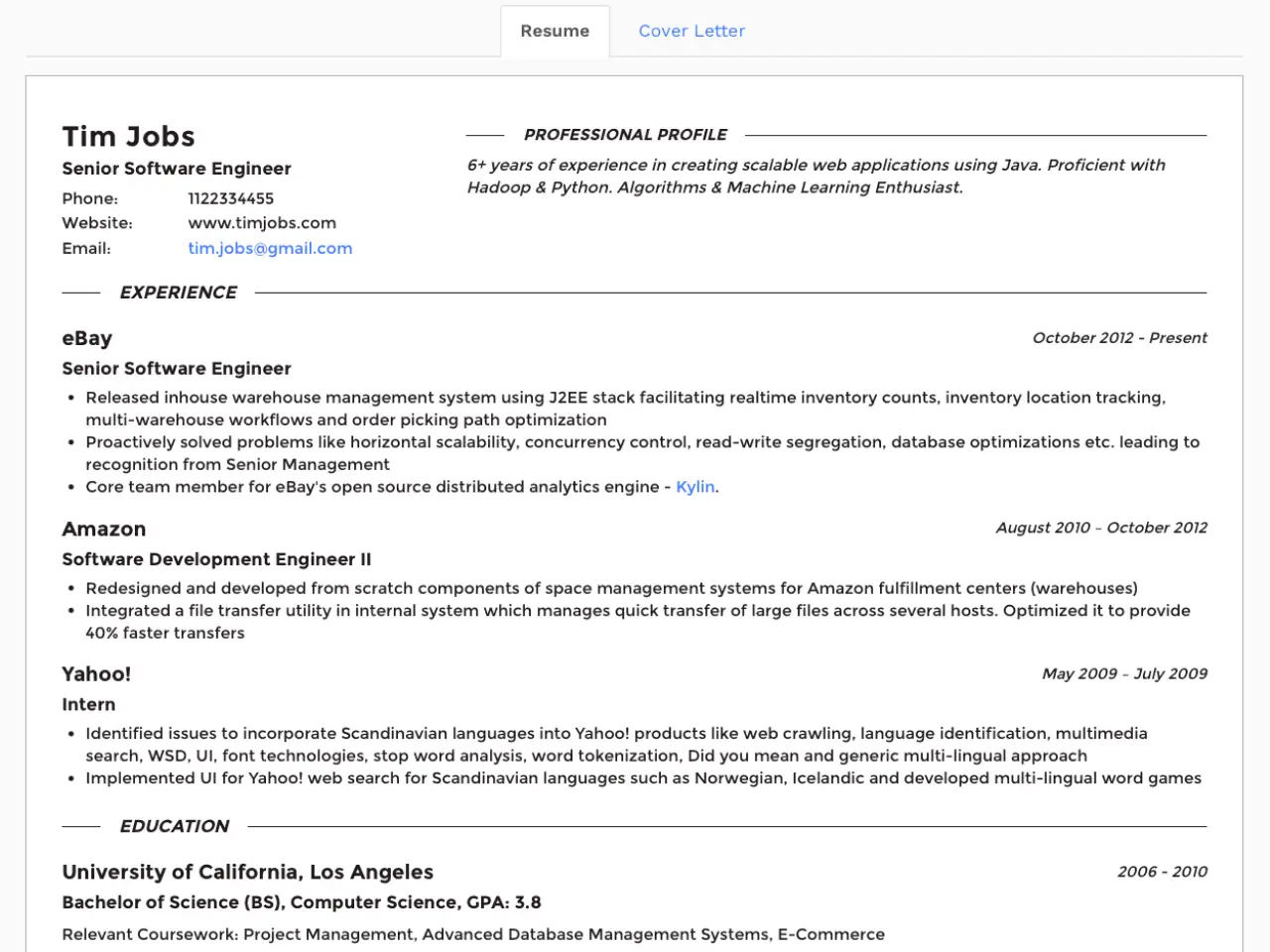
Task: Click the bullet starting 'Proactively solved problems'
Action: pyautogui.click(x=642, y=453)
